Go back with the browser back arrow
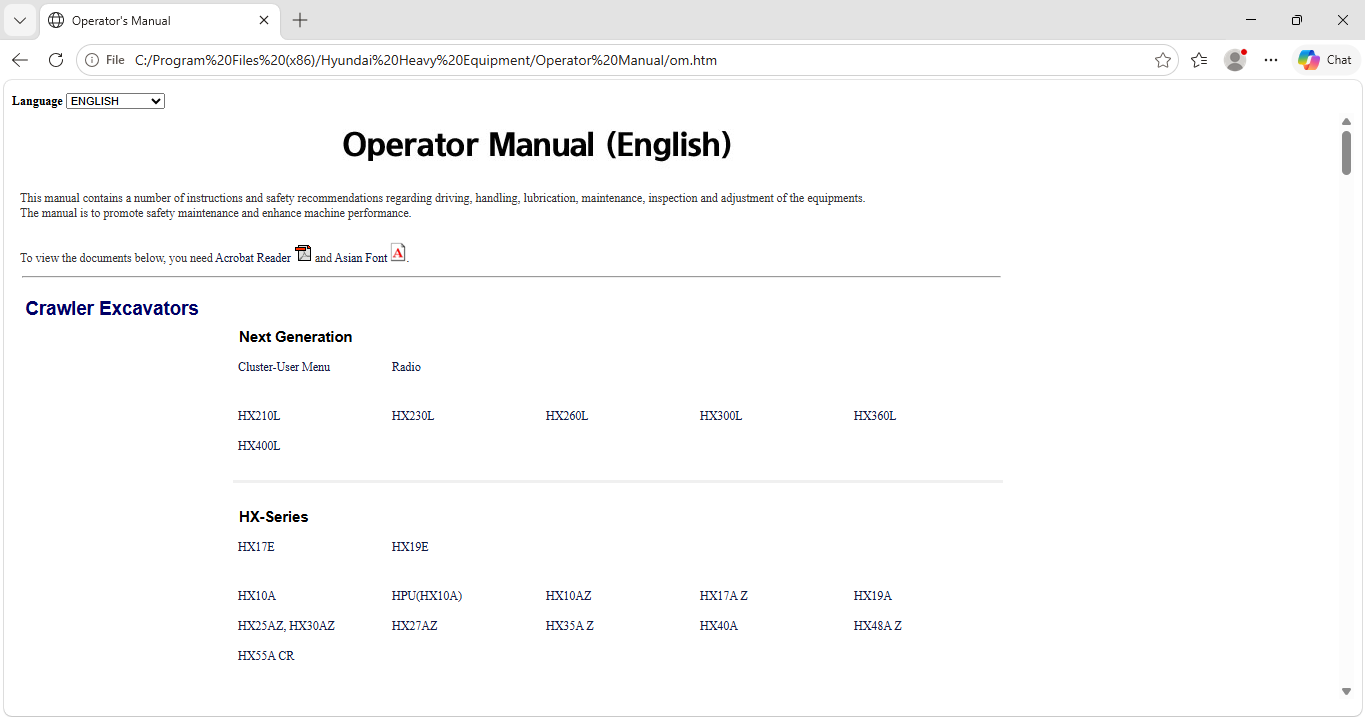 20,60
